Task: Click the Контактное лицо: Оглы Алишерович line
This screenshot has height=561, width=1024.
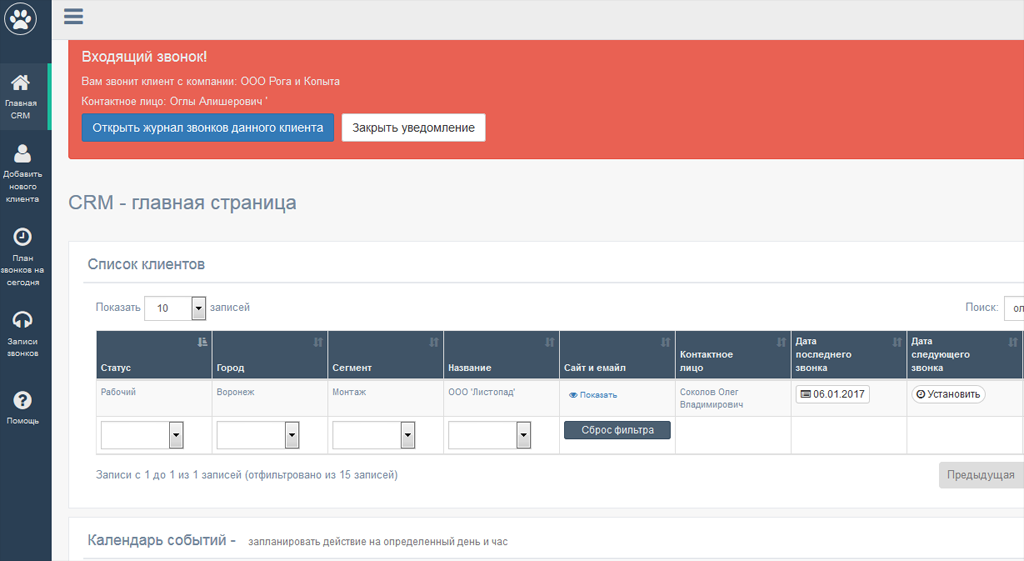Action: click(x=172, y=102)
